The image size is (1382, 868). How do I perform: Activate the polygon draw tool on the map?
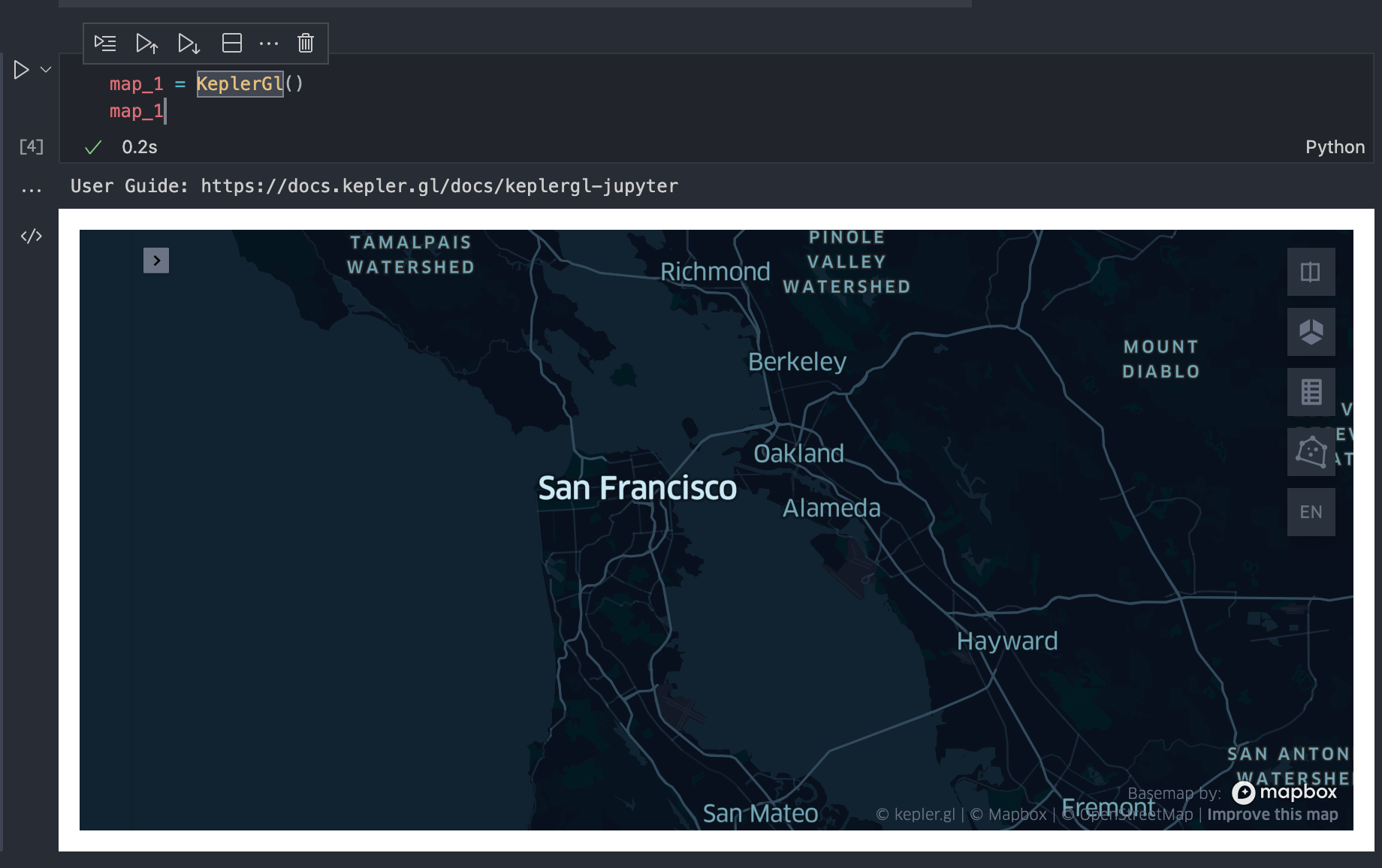[1311, 452]
